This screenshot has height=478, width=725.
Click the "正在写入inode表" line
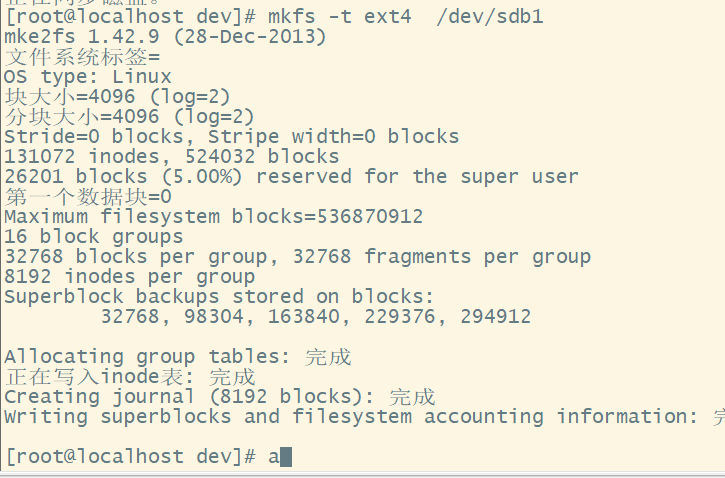point(129,377)
